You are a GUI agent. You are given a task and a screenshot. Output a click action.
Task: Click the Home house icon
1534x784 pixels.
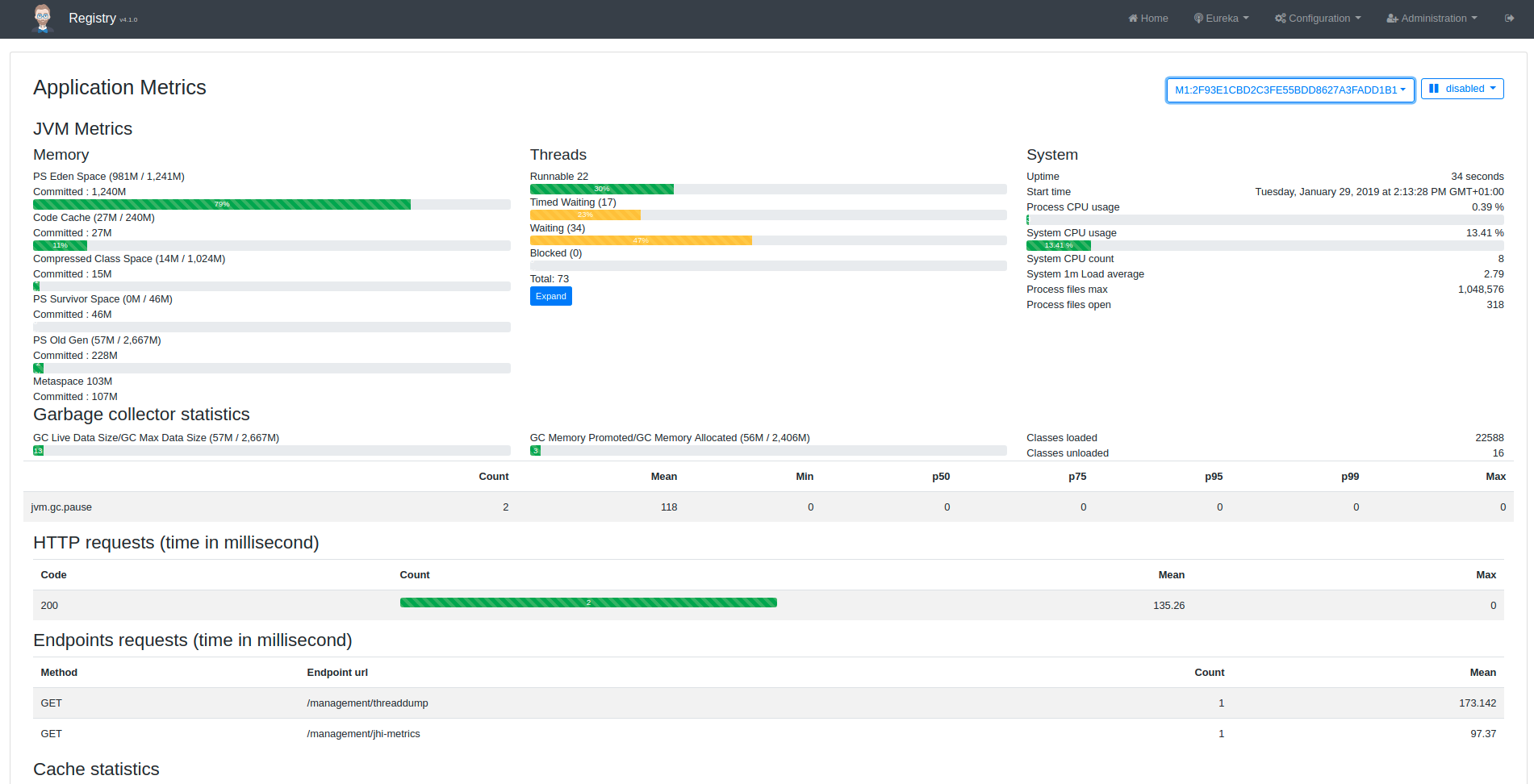1133,19
